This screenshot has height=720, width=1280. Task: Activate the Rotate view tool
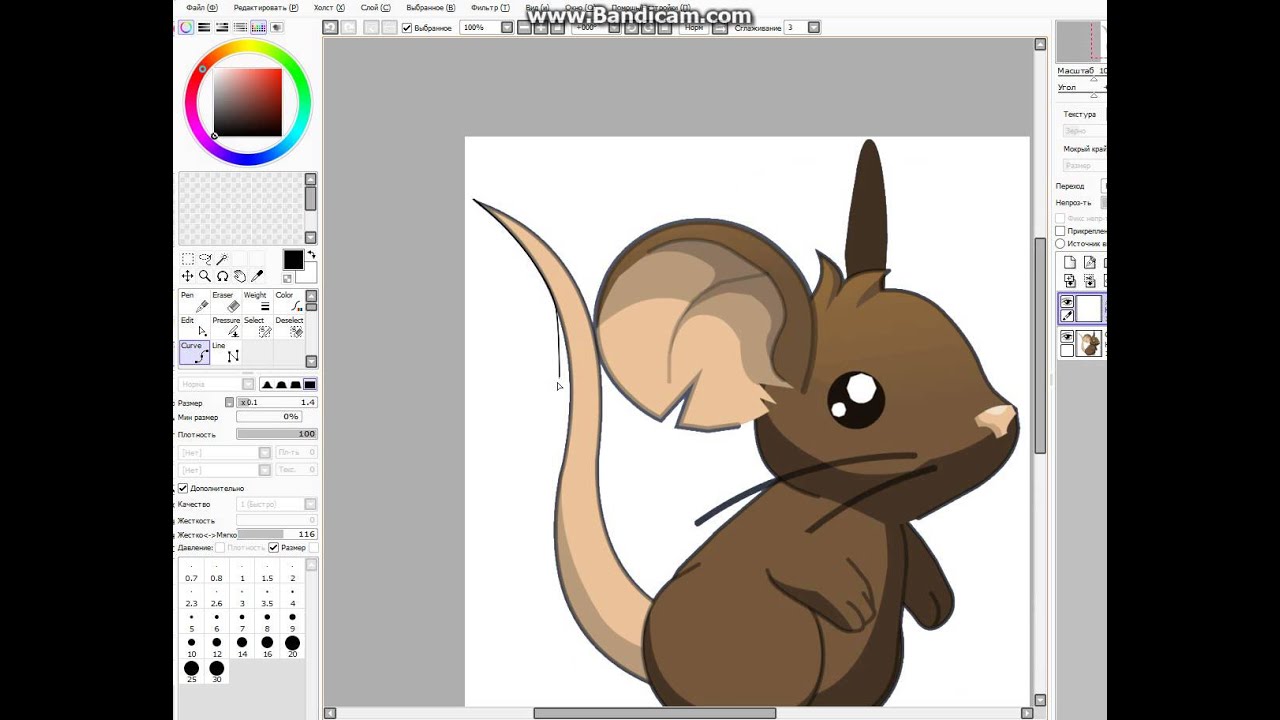point(222,276)
